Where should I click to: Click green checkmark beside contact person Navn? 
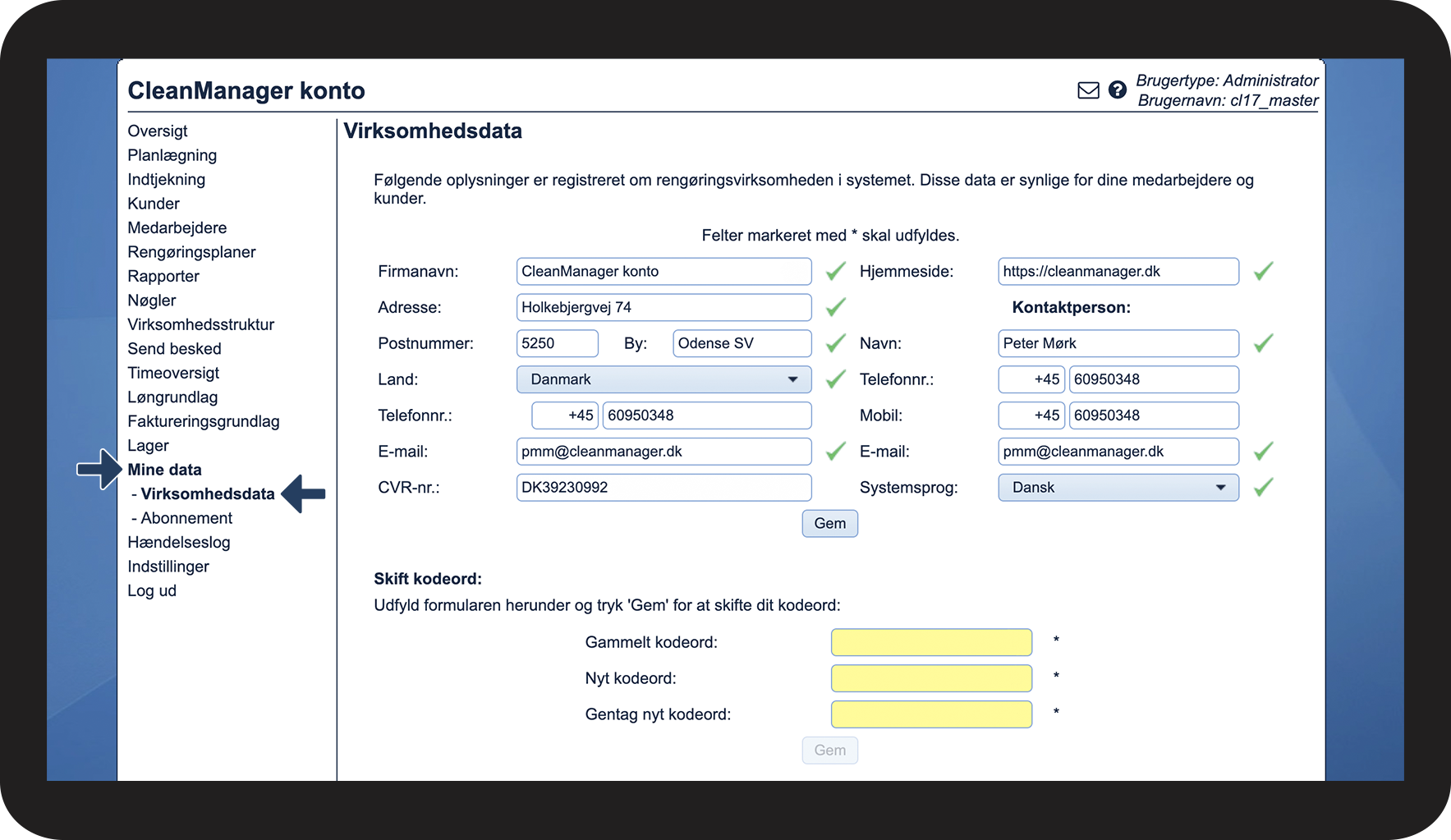click(1263, 343)
